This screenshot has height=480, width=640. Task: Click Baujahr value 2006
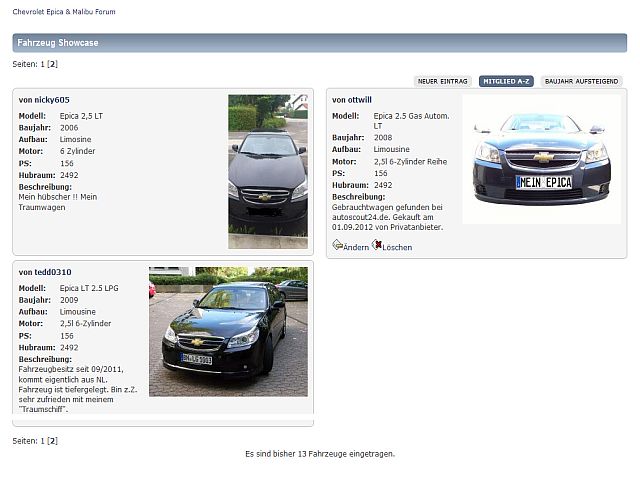pyautogui.click(x=69, y=128)
